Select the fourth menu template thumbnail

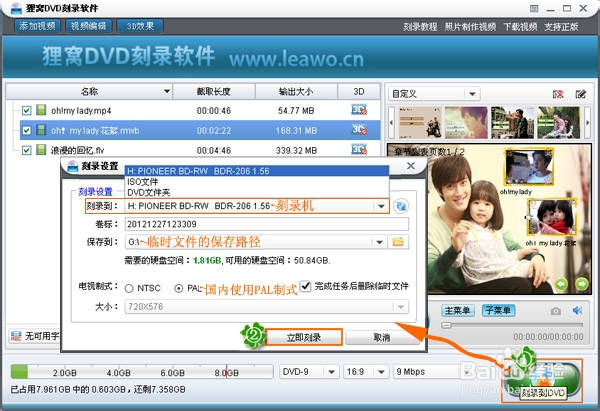[559, 122]
